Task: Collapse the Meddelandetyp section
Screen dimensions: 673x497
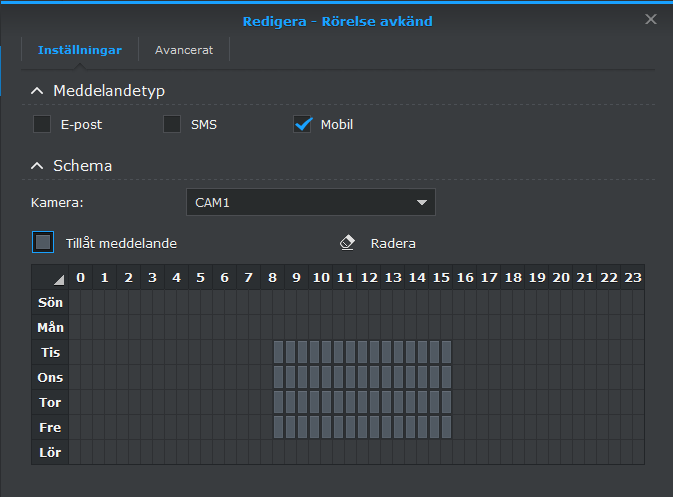Action: pyautogui.click(x=38, y=91)
